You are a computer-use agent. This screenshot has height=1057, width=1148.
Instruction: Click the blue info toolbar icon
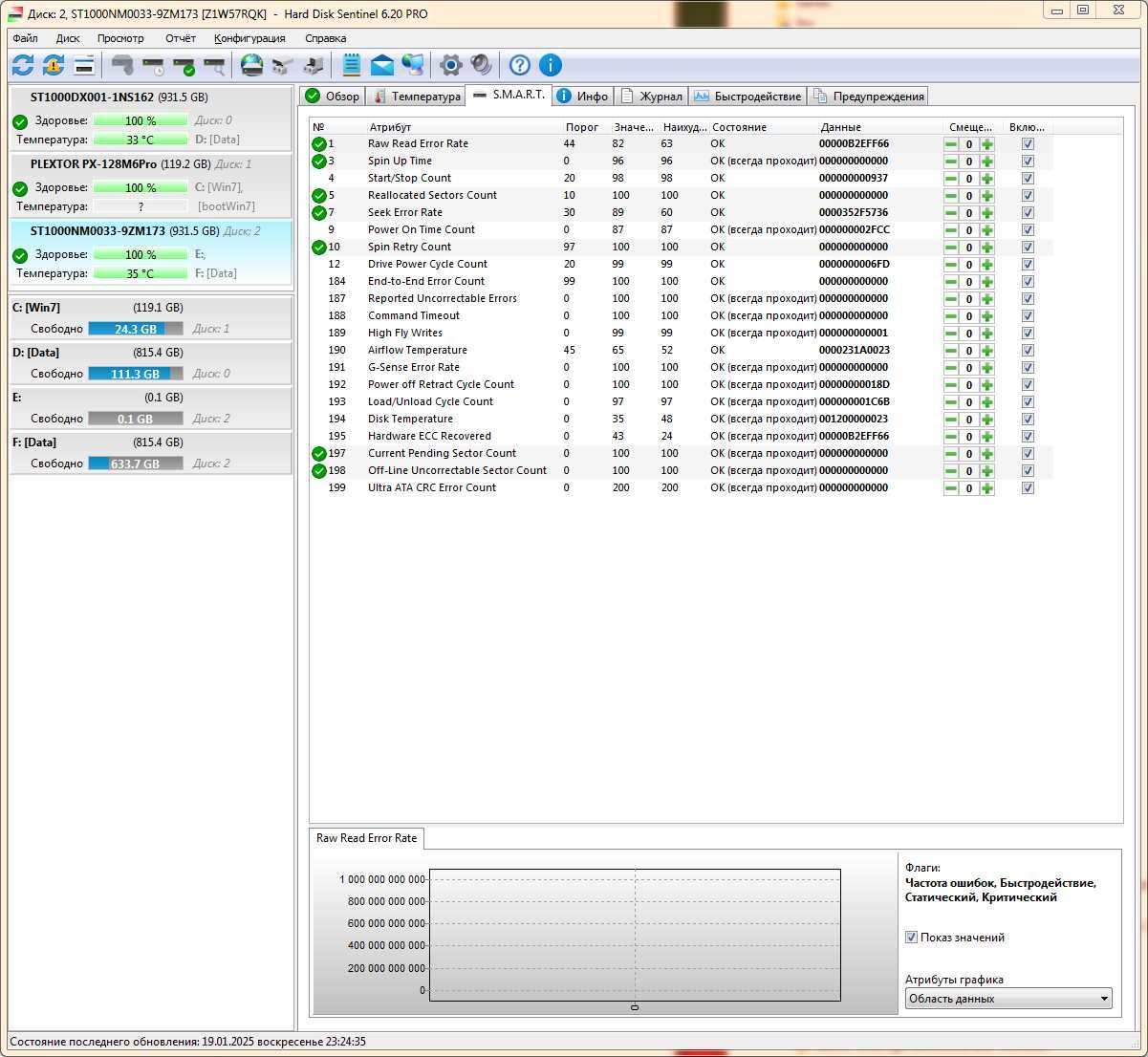[x=550, y=65]
